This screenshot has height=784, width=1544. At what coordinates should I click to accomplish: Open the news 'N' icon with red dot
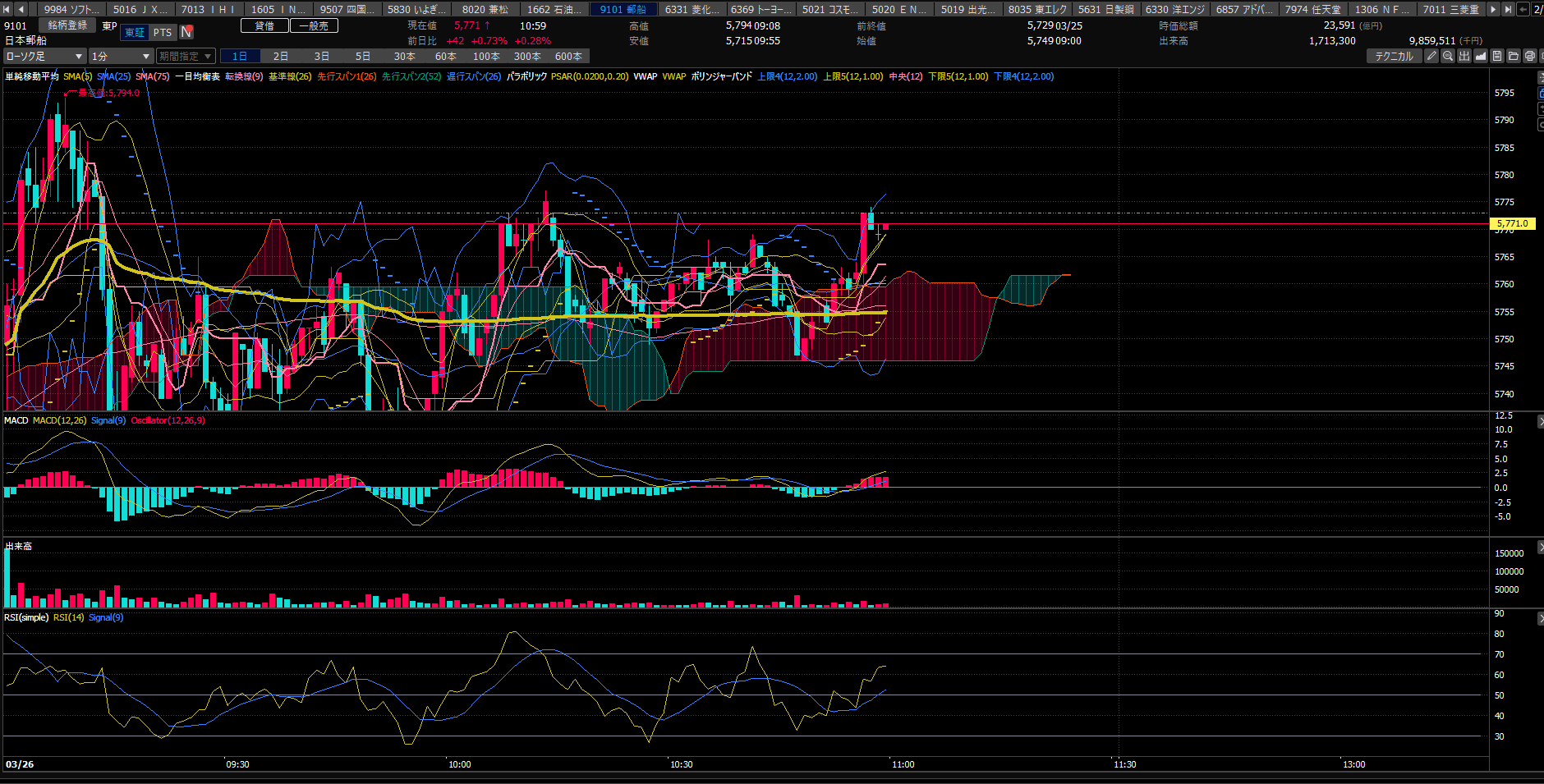coord(186,32)
